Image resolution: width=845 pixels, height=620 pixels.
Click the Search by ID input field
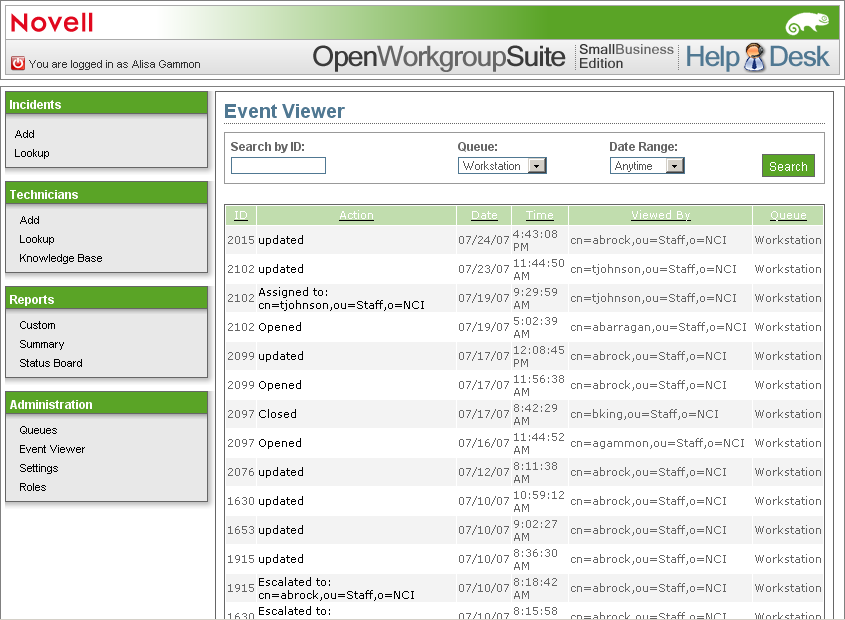[x=278, y=166]
